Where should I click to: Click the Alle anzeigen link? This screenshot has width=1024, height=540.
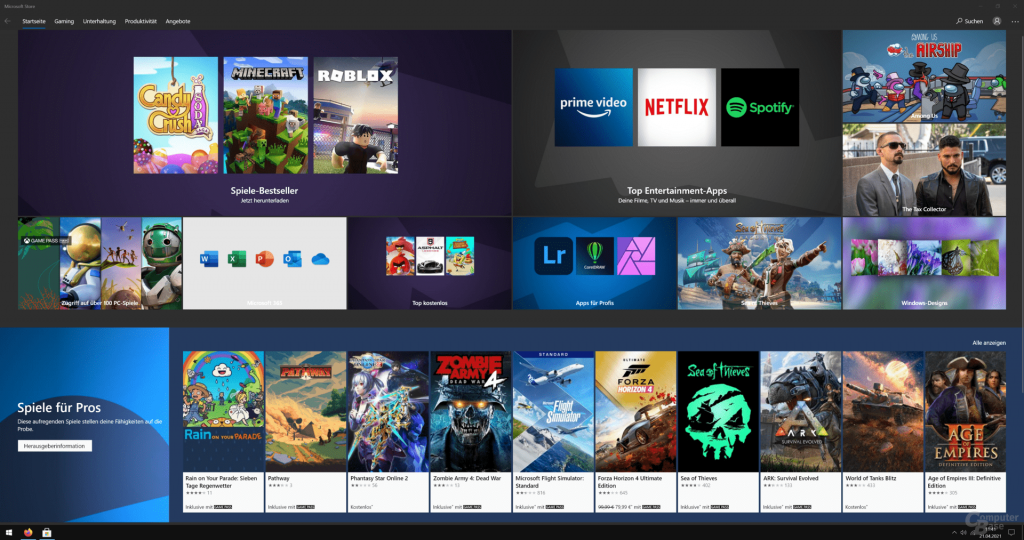(x=989, y=343)
